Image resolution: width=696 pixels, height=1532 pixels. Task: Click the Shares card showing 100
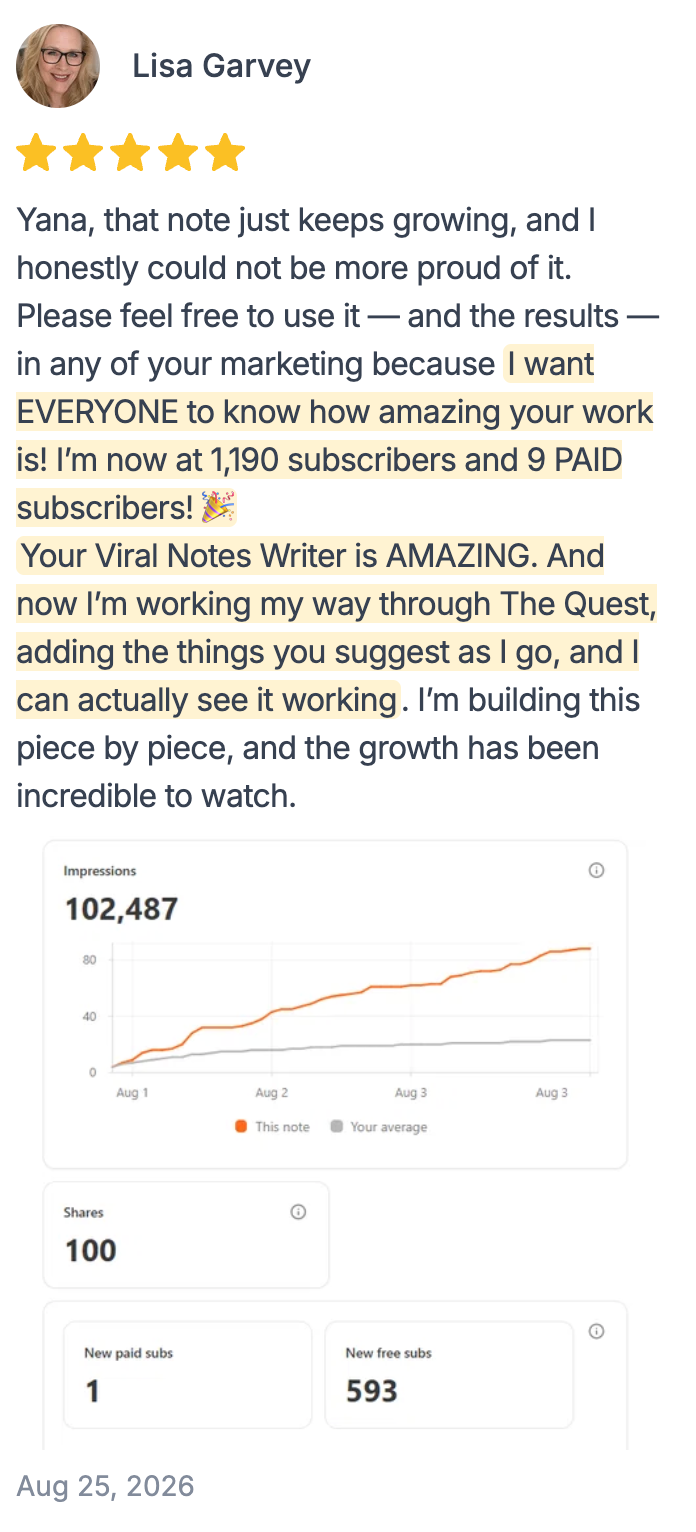coord(186,1235)
